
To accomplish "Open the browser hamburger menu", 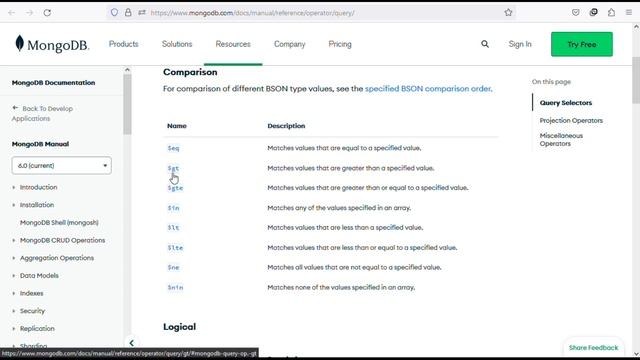I will click(629, 13).
